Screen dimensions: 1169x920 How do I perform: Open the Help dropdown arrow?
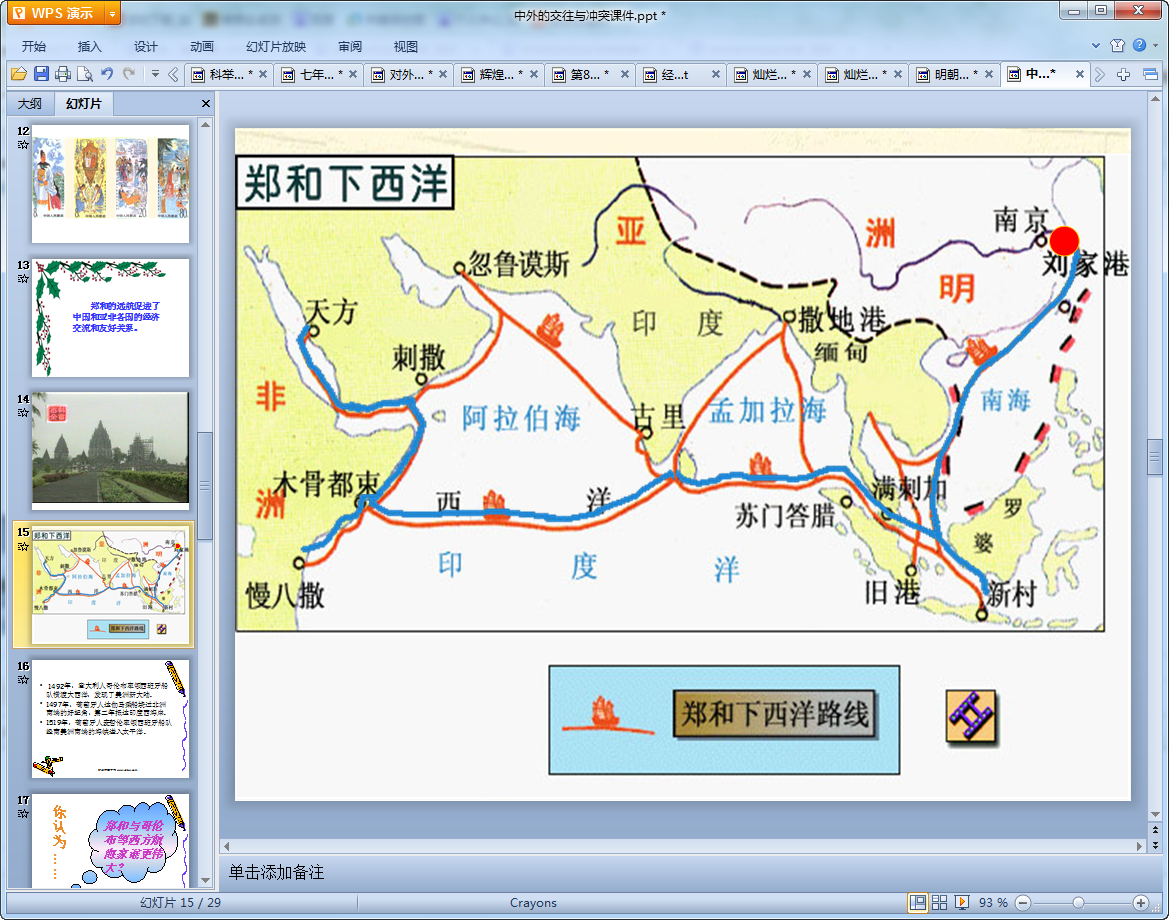1154,46
